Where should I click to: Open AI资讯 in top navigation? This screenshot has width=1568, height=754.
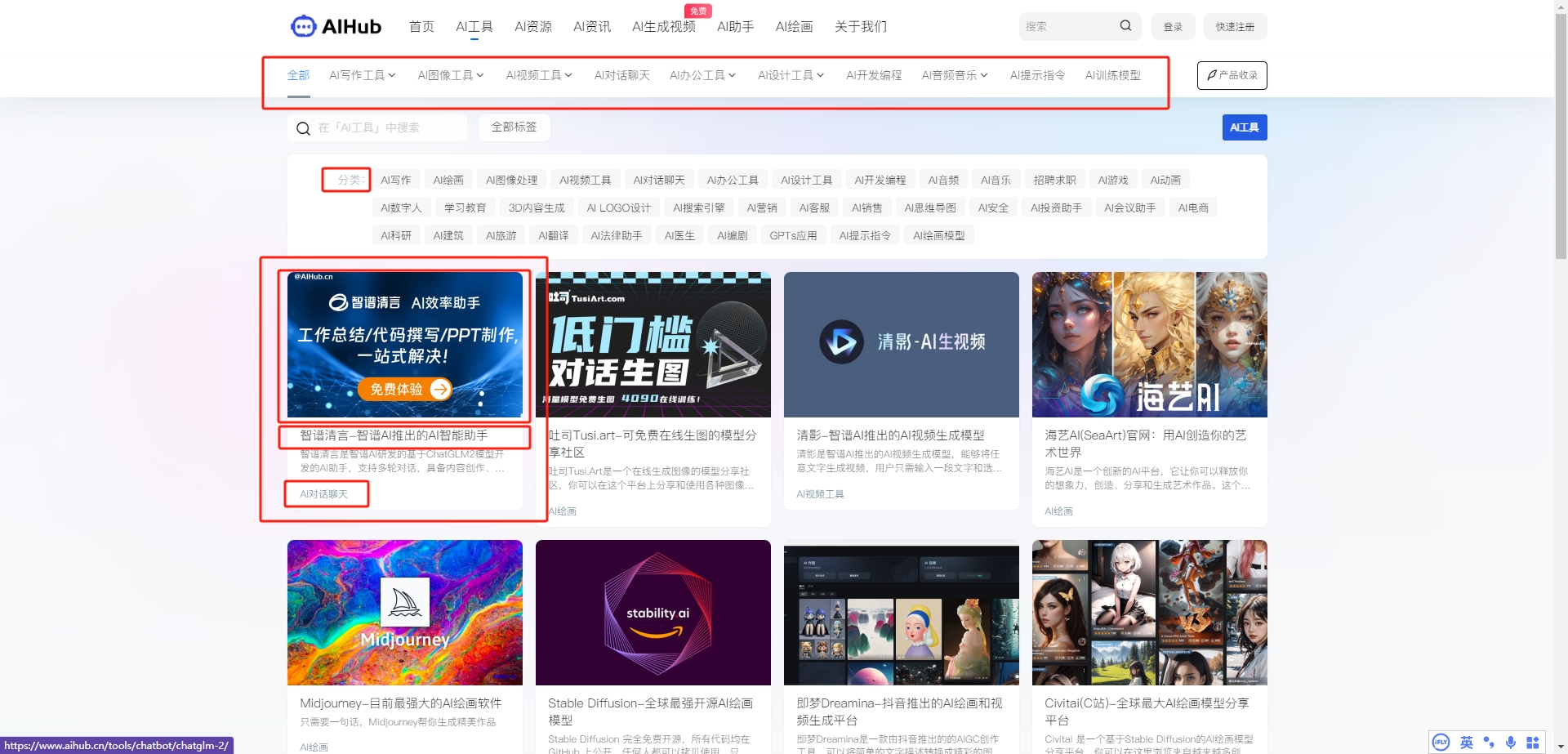(x=592, y=26)
